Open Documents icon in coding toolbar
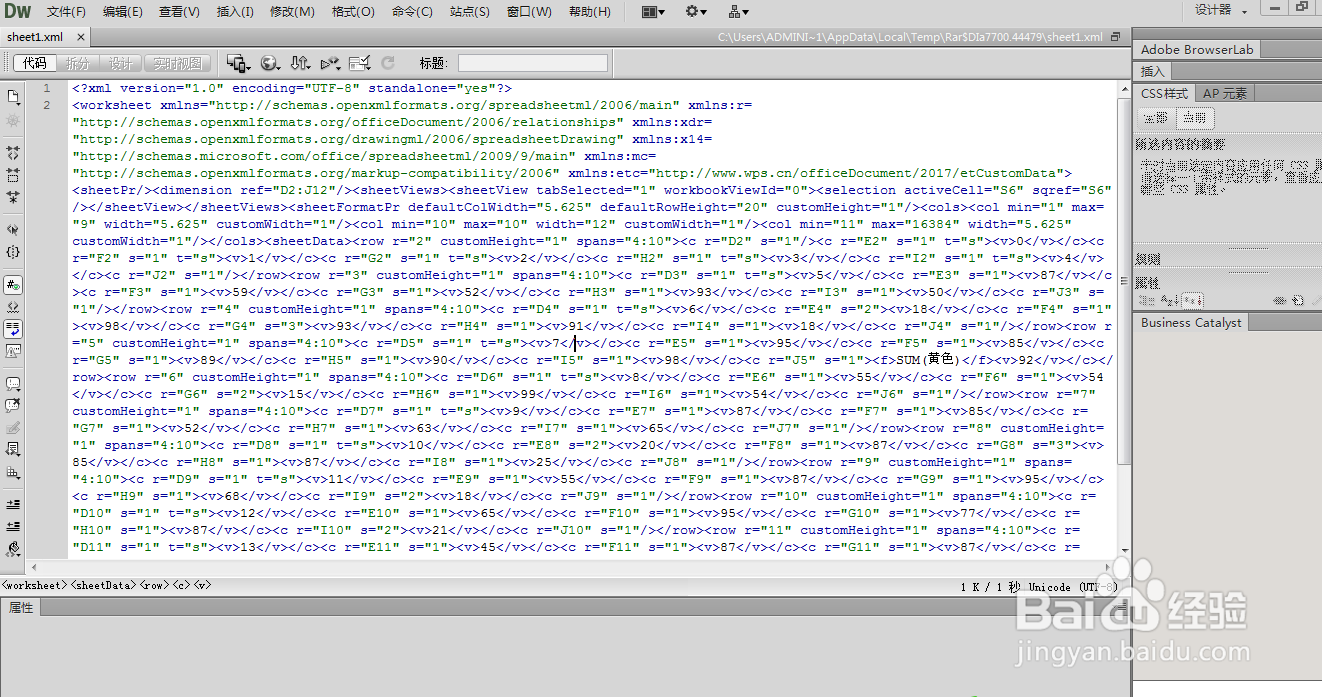Viewport: 1322px width, 697px height. 13,96
